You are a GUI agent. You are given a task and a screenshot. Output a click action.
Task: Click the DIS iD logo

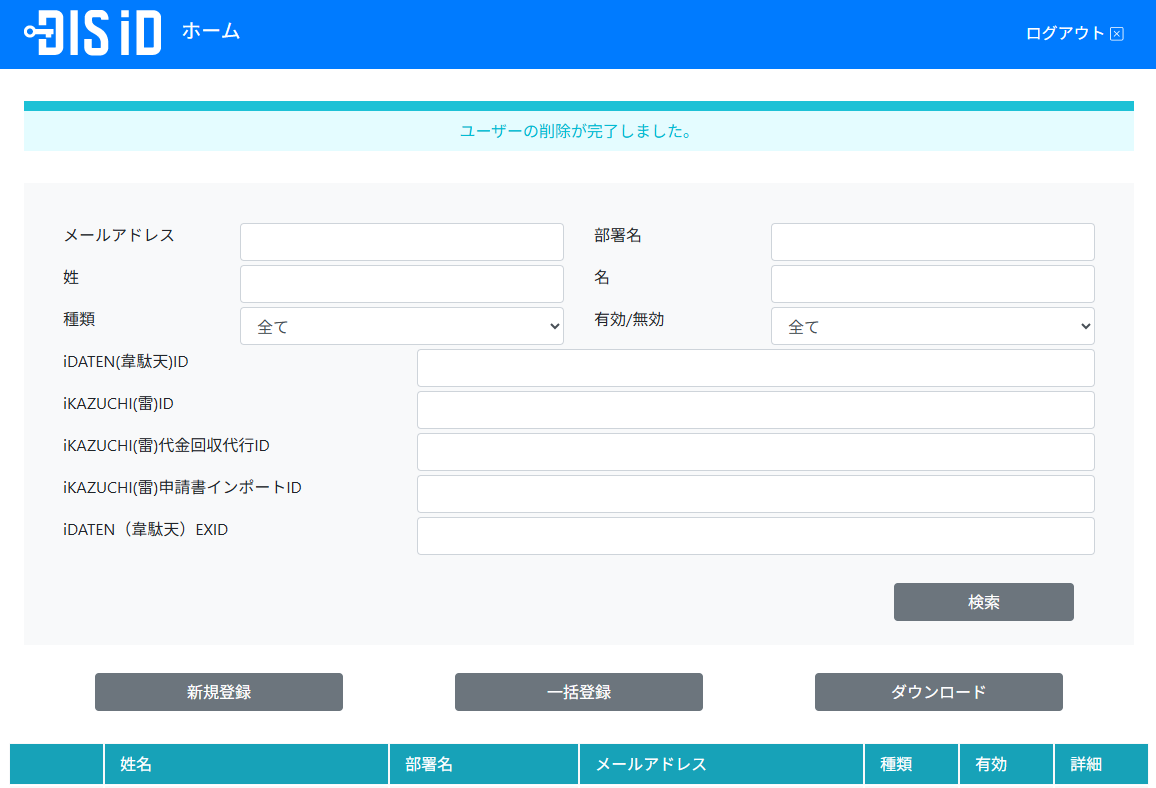[93, 33]
